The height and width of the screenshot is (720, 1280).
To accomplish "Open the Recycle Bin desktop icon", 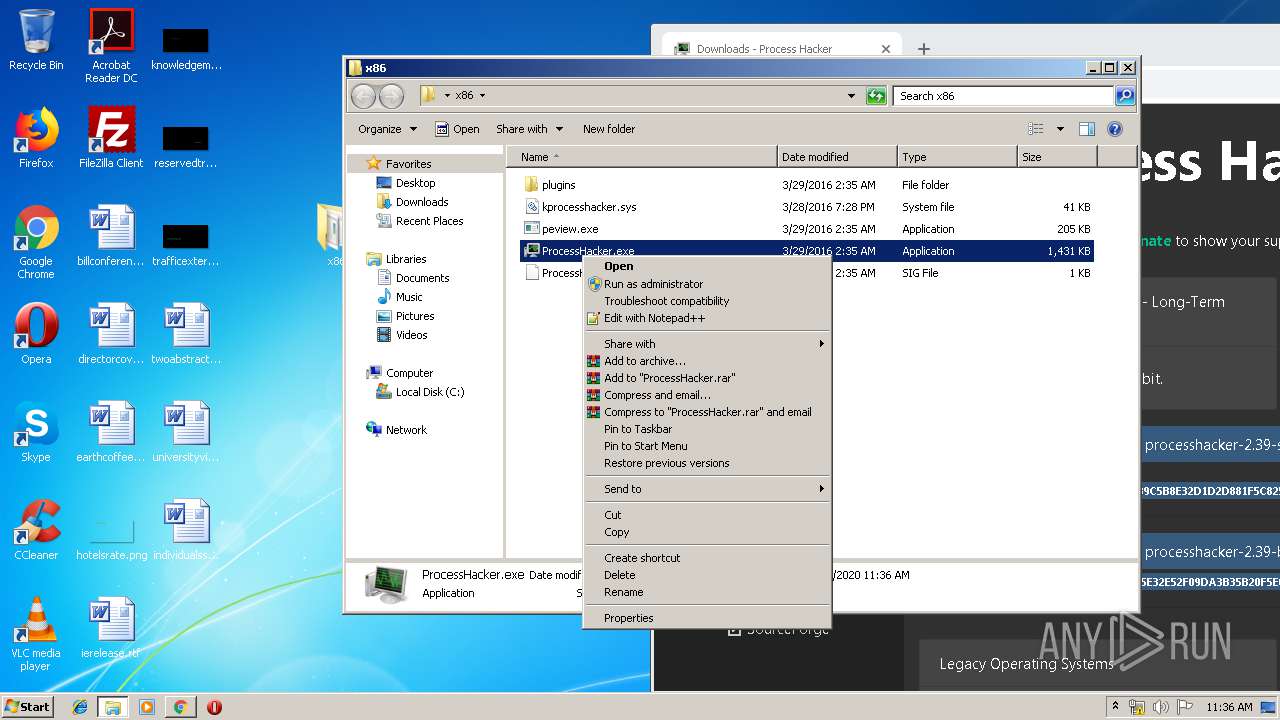I will coord(36,40).
